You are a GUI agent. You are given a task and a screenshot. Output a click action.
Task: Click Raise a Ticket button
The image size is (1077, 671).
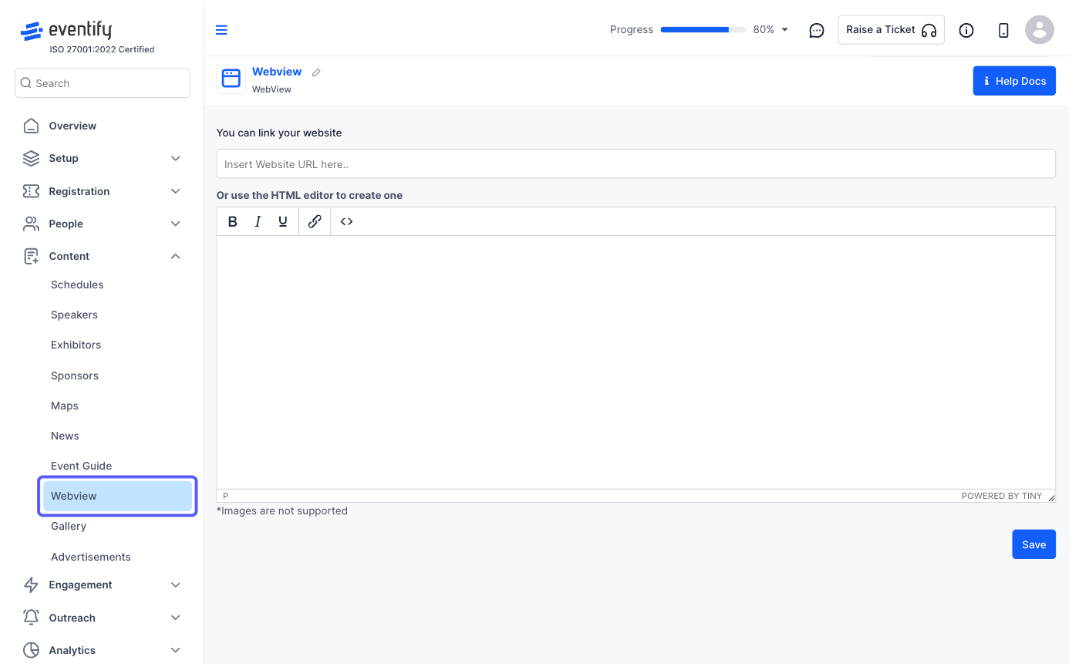(891, 30)
